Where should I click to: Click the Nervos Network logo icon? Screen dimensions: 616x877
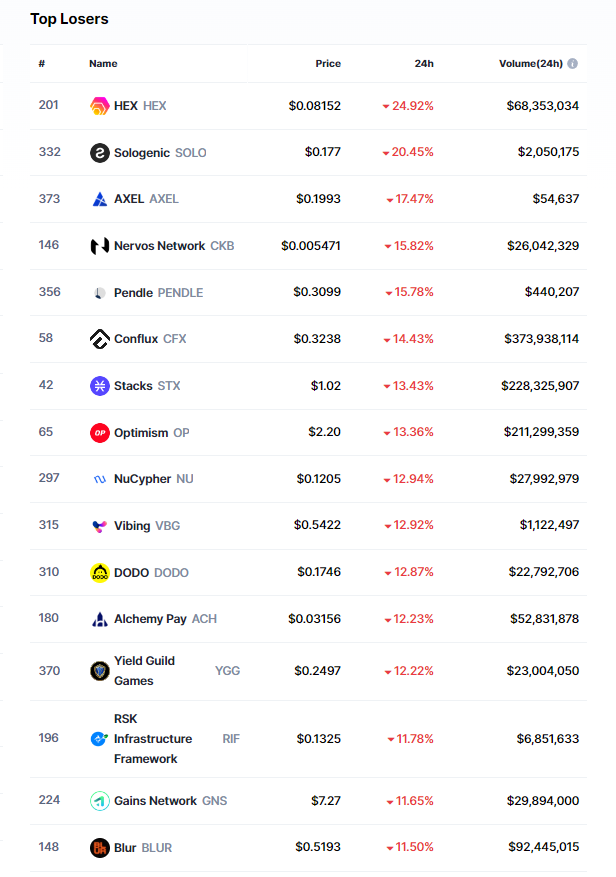point(99,246)
